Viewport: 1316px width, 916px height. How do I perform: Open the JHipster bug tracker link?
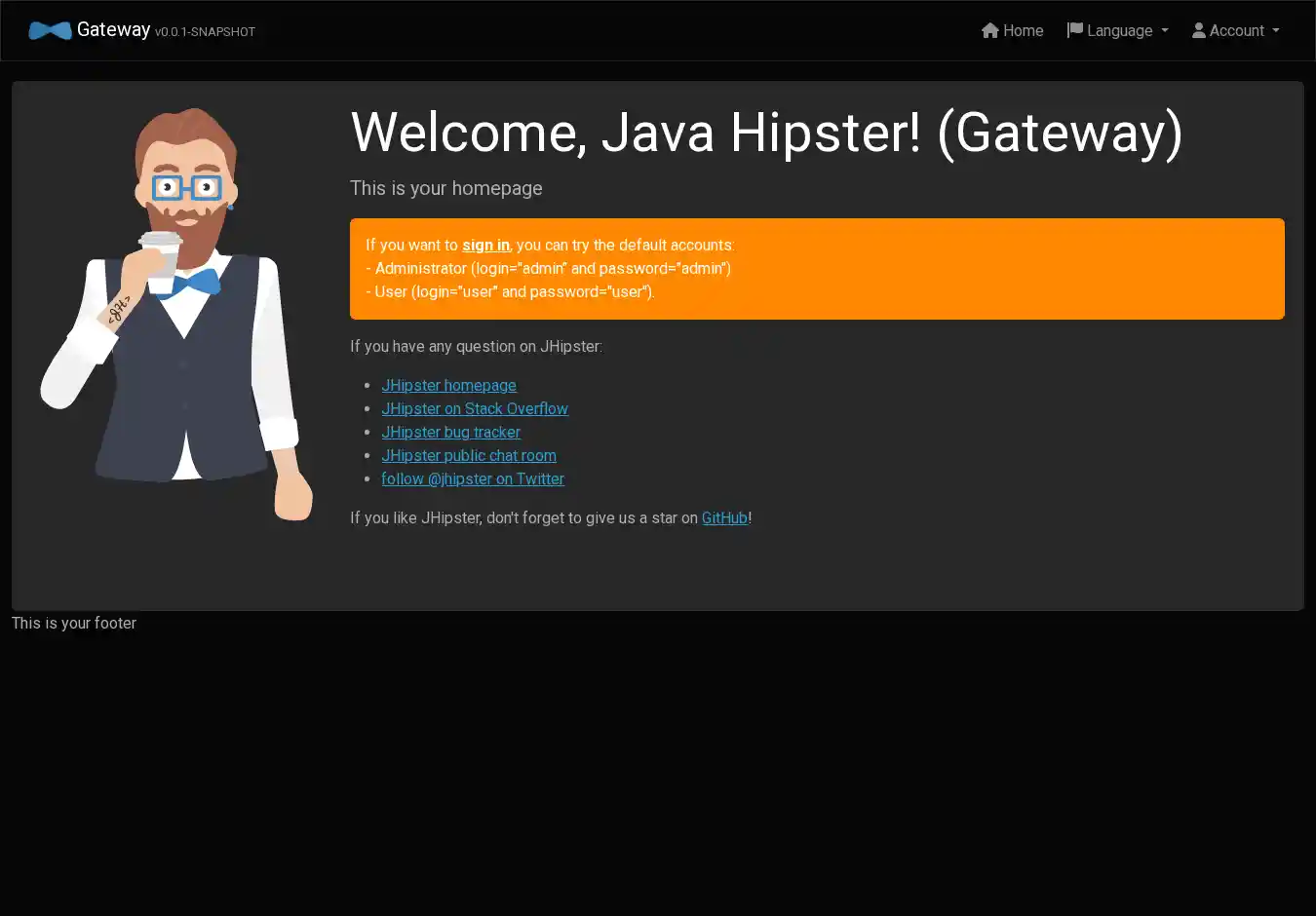[450, 433]
